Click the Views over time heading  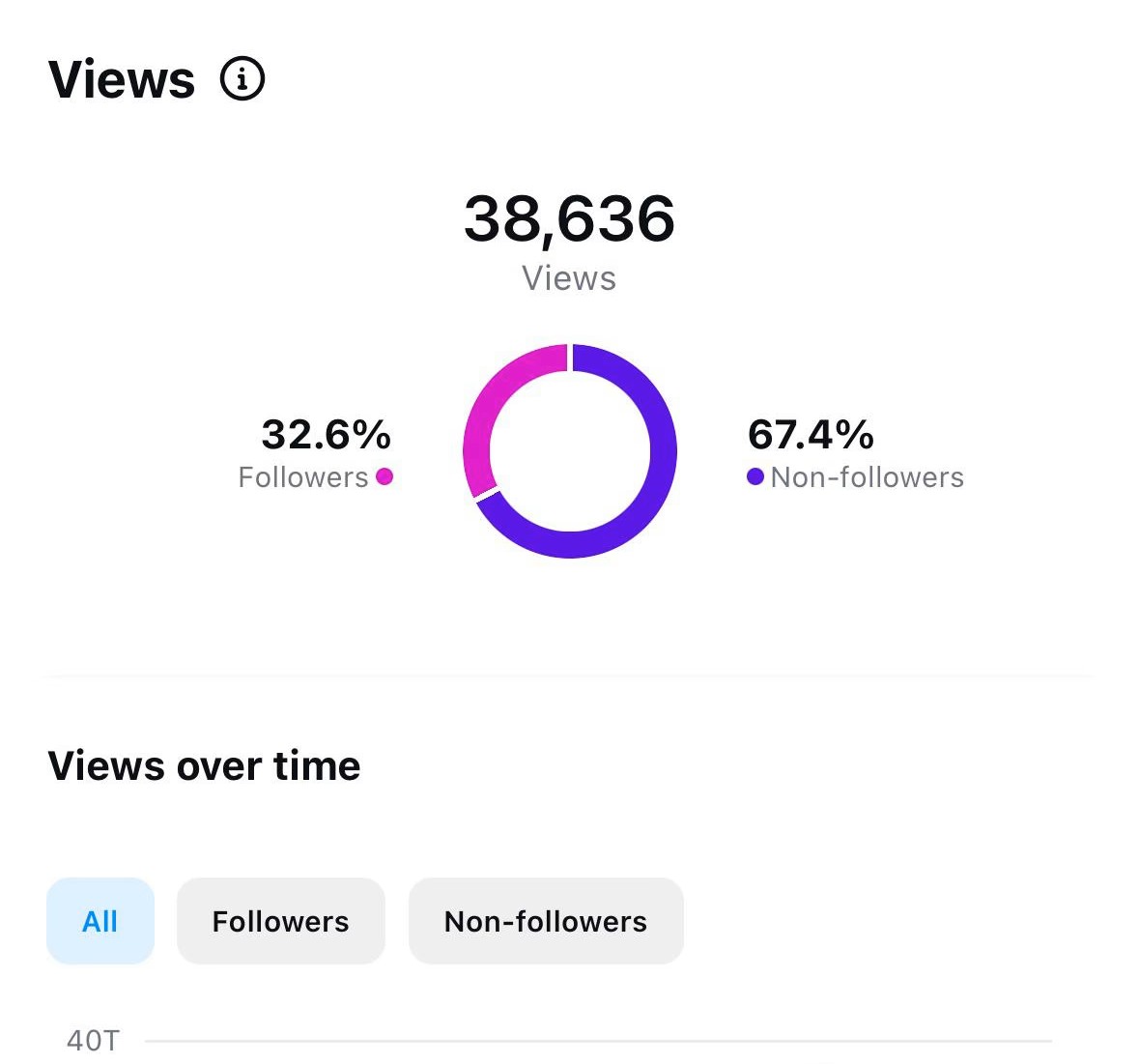[x=204, y=766]
